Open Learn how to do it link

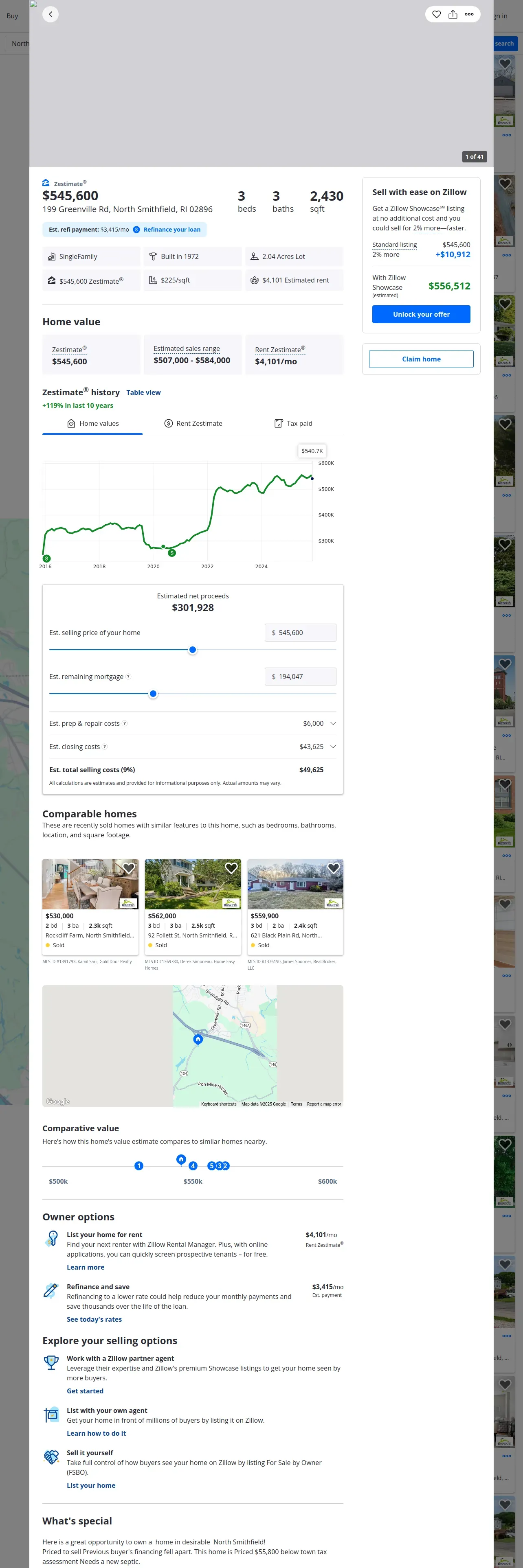tap(96, 1433)
